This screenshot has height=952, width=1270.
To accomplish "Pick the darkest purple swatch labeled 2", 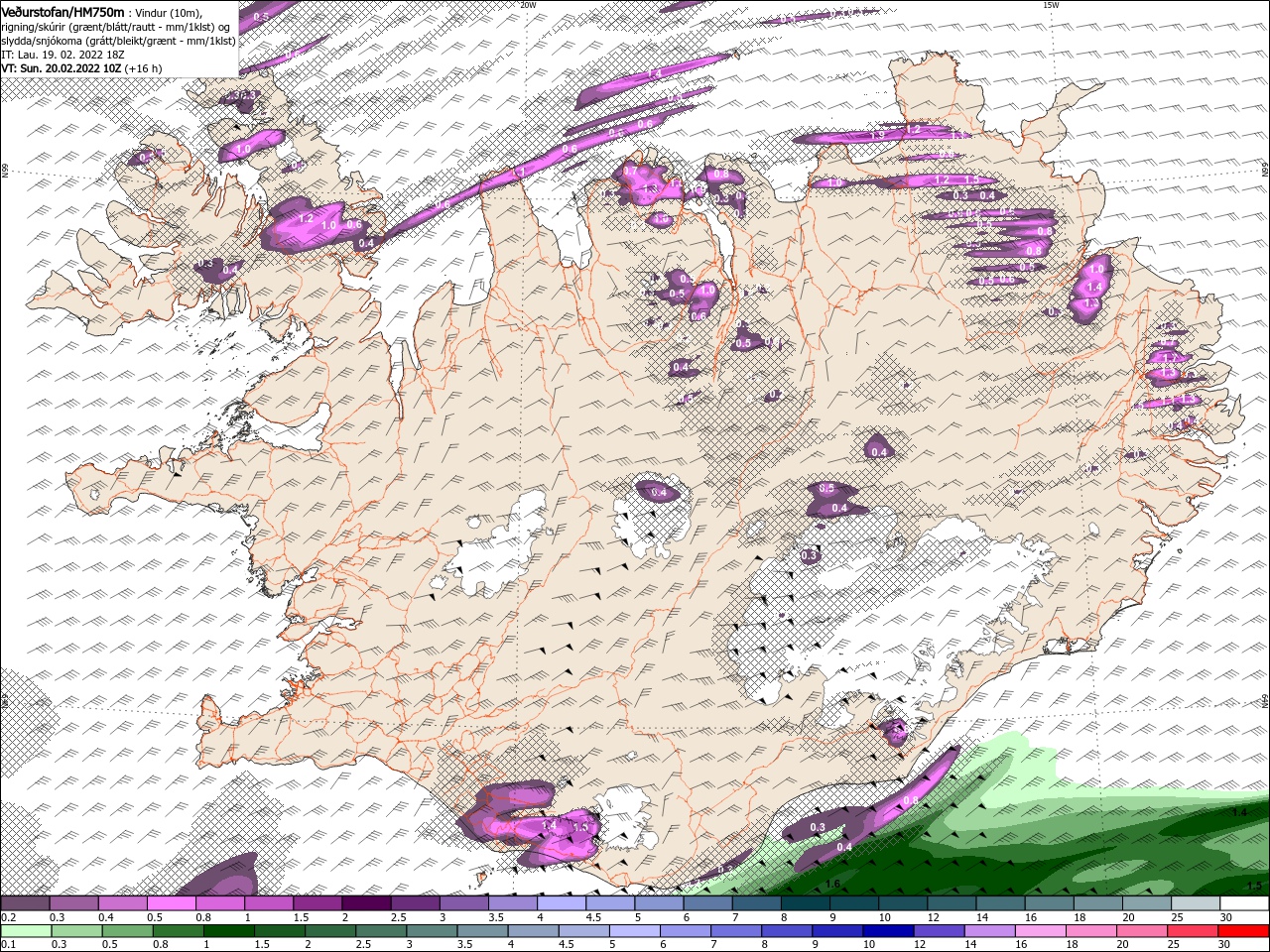I will click(366, 903).
